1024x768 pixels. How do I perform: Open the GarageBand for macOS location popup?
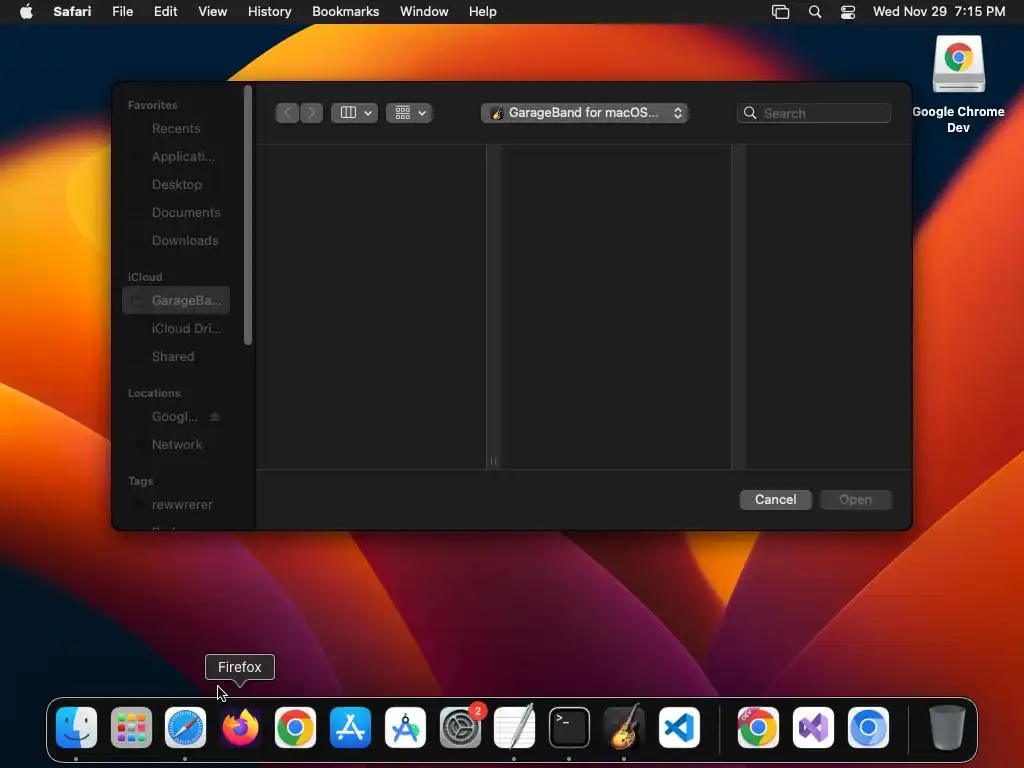point(585,113)
